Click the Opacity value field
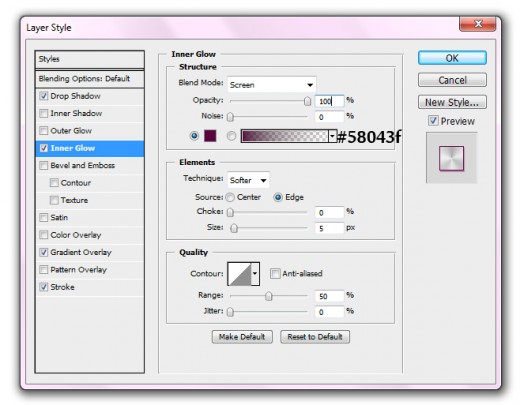This screenshot has width=520, height=405. (329, 101)
